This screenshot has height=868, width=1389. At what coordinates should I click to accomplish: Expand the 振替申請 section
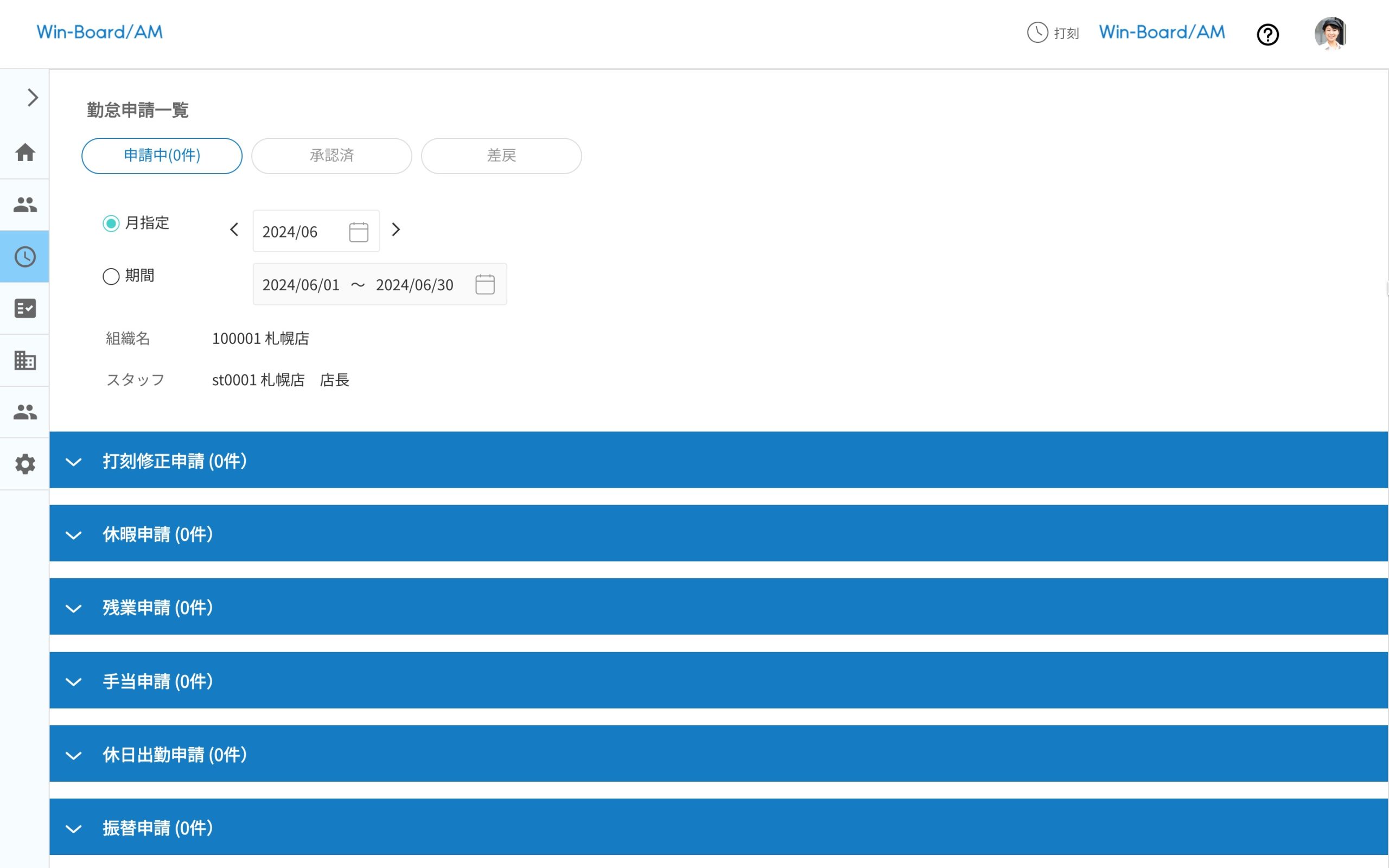73,828
